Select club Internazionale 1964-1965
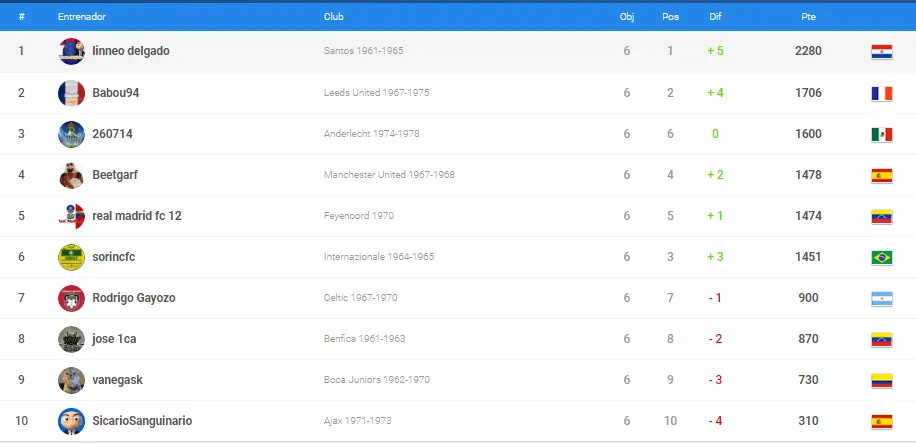The height and width of the screenshot is (444, 916). [x=379, y=256]
